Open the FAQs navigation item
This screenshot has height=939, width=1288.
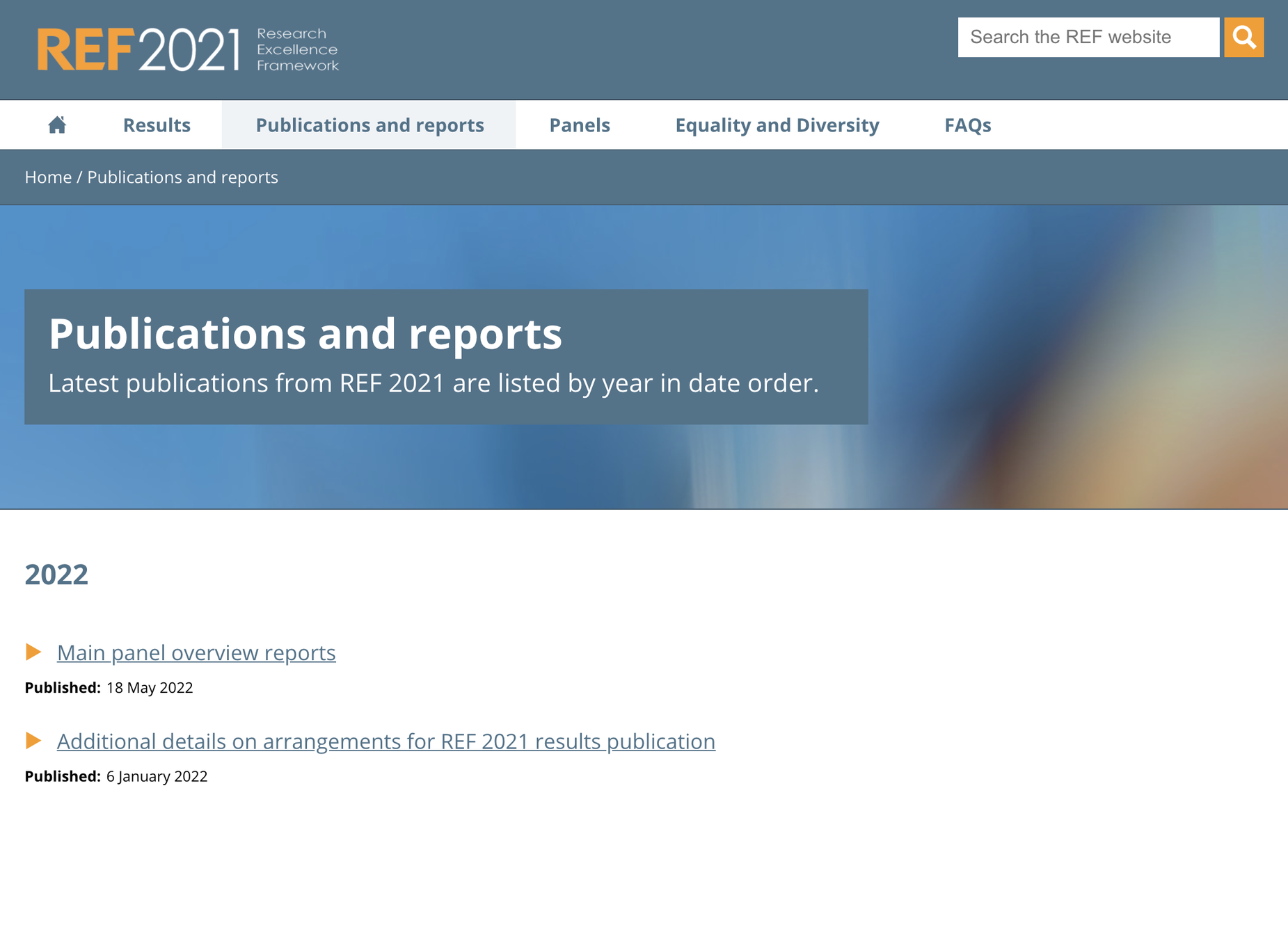967,125
